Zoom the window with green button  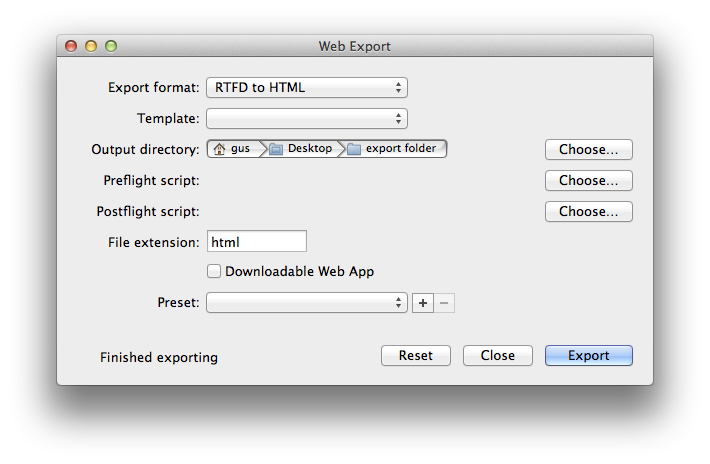[x=111, y=46]
